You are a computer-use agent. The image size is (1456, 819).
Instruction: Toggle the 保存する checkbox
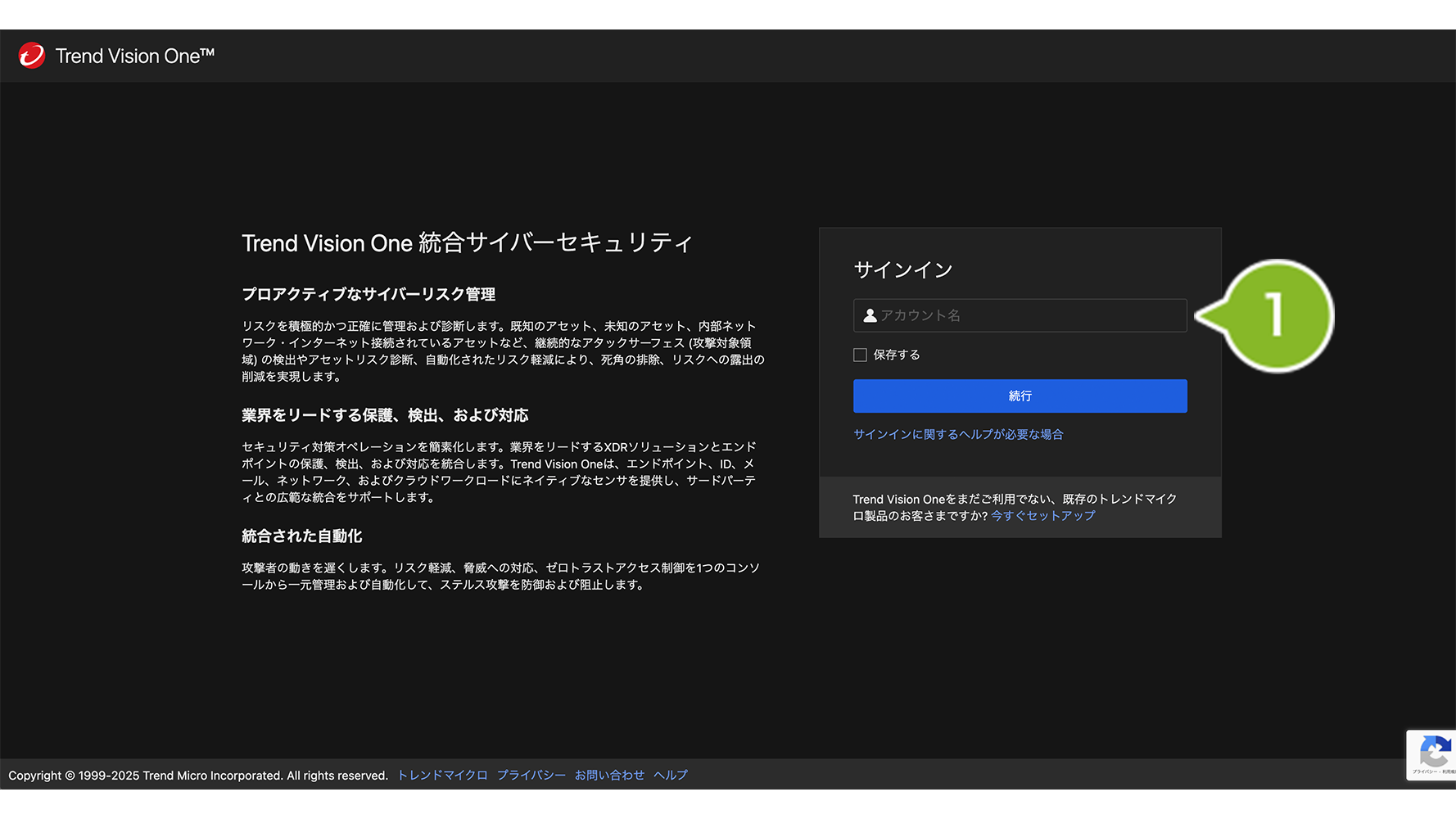(x=860, y=355)
